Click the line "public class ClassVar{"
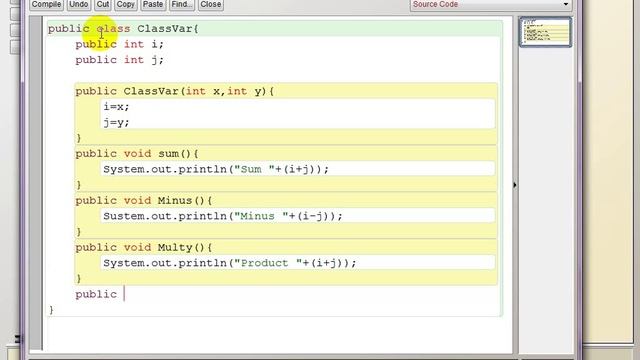The image size is (640, 360). click(x=123, y=29)
